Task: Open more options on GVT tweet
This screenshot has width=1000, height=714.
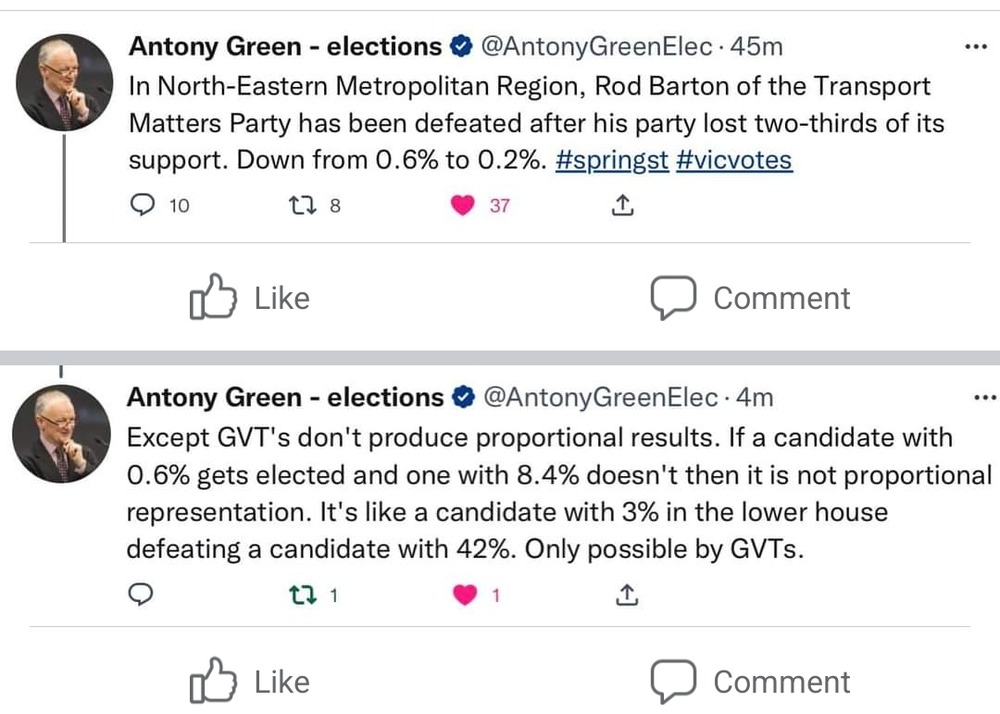Action: point(984,397)
